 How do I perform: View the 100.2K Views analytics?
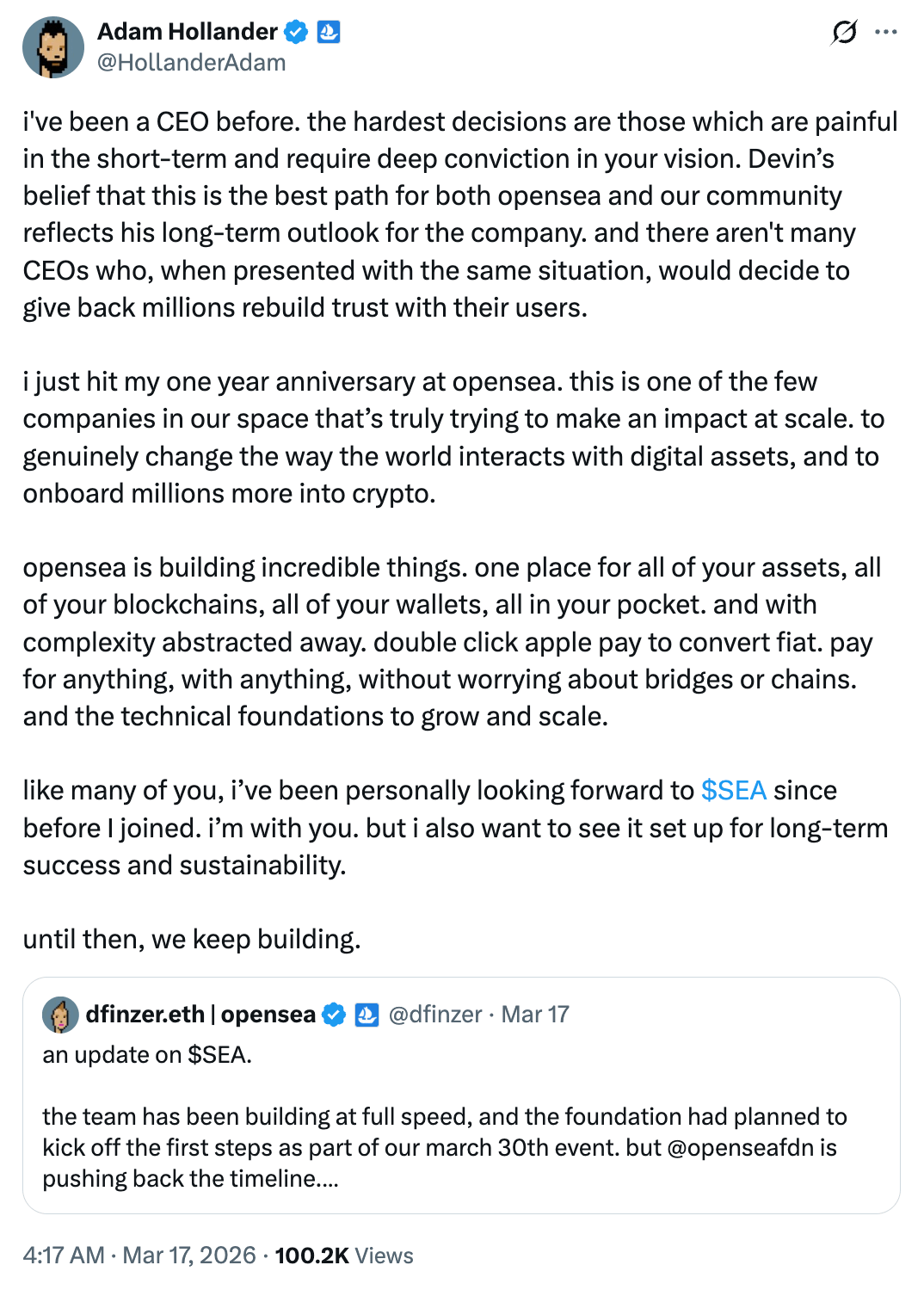[344, 1256]
